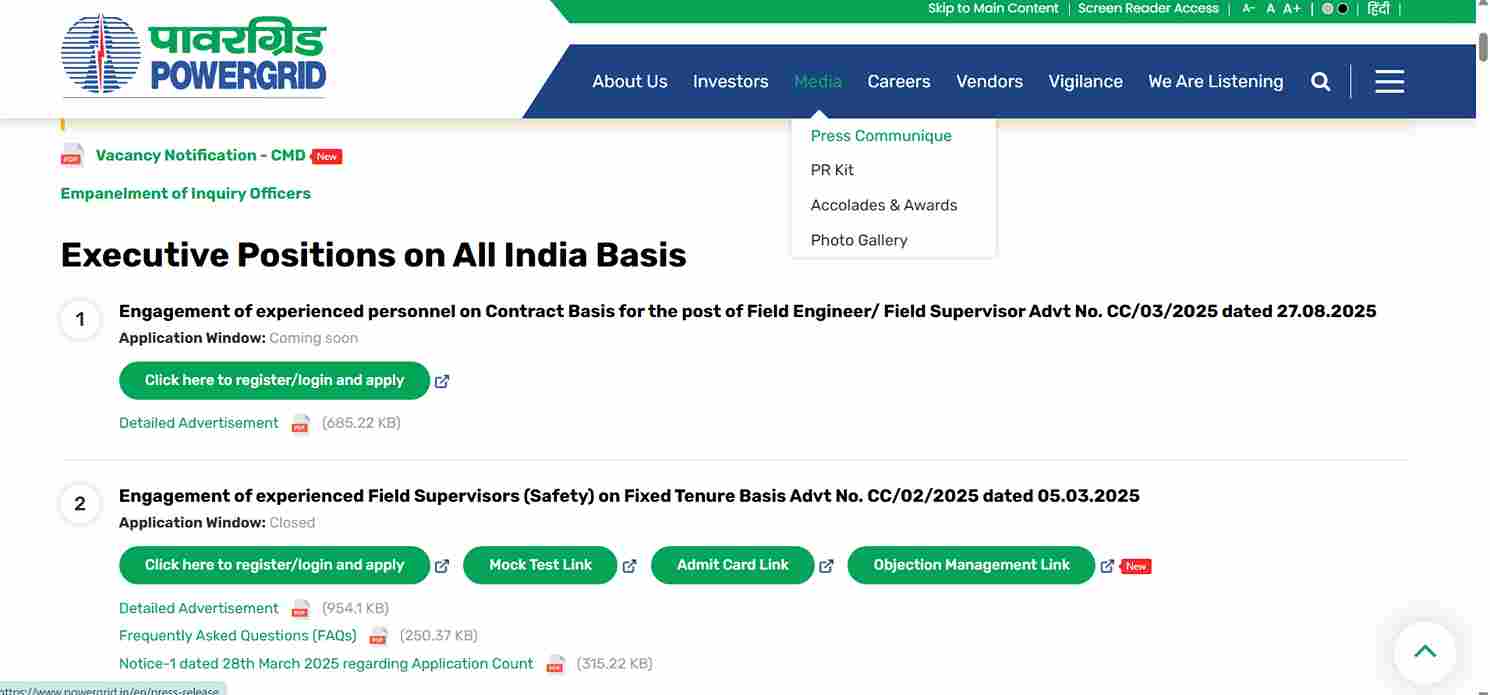Open the hamburger navigation menu icon

[x=1389, y=82]
